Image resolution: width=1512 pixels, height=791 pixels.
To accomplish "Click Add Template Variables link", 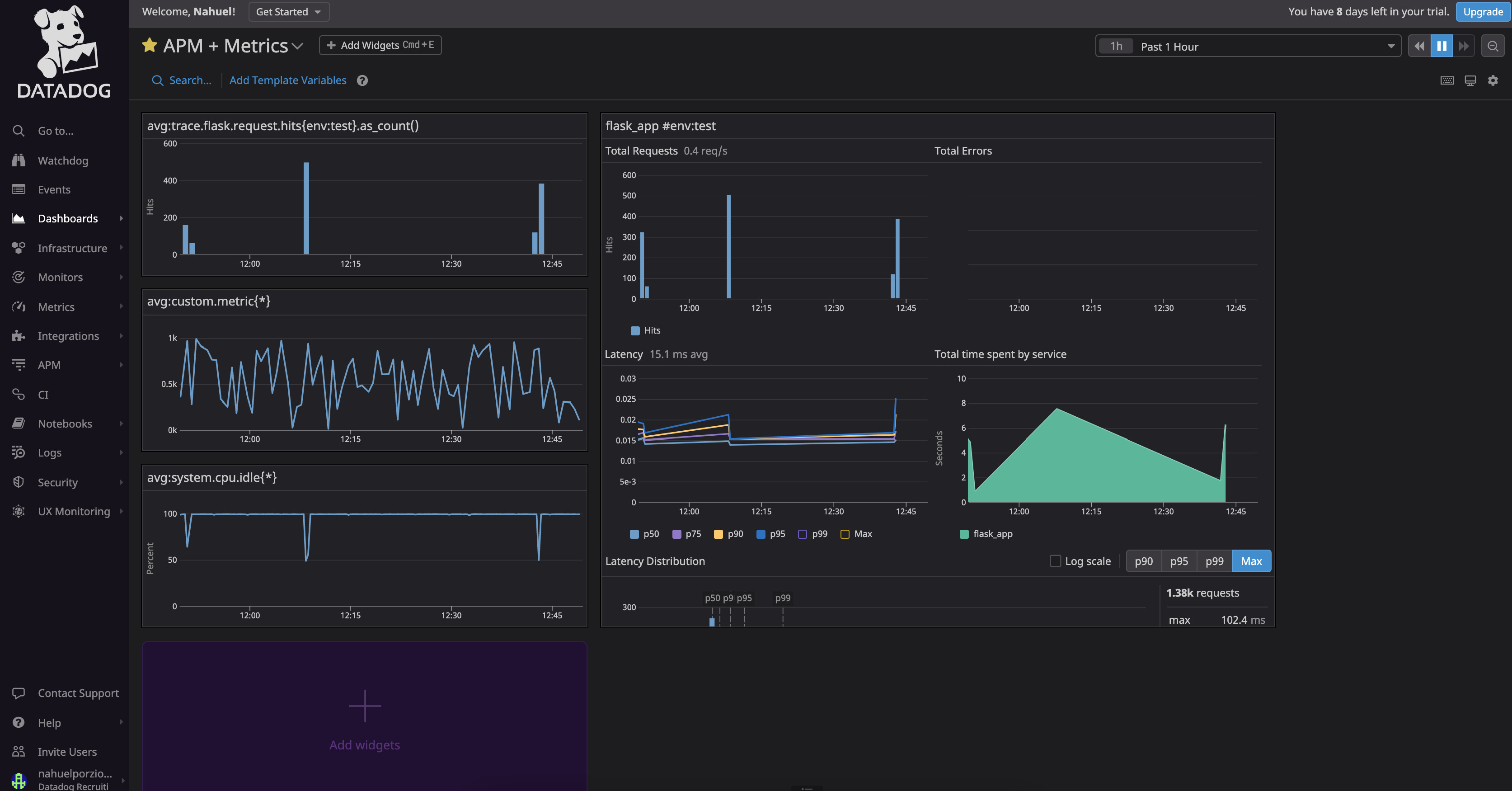I will (x=287, y=80).
